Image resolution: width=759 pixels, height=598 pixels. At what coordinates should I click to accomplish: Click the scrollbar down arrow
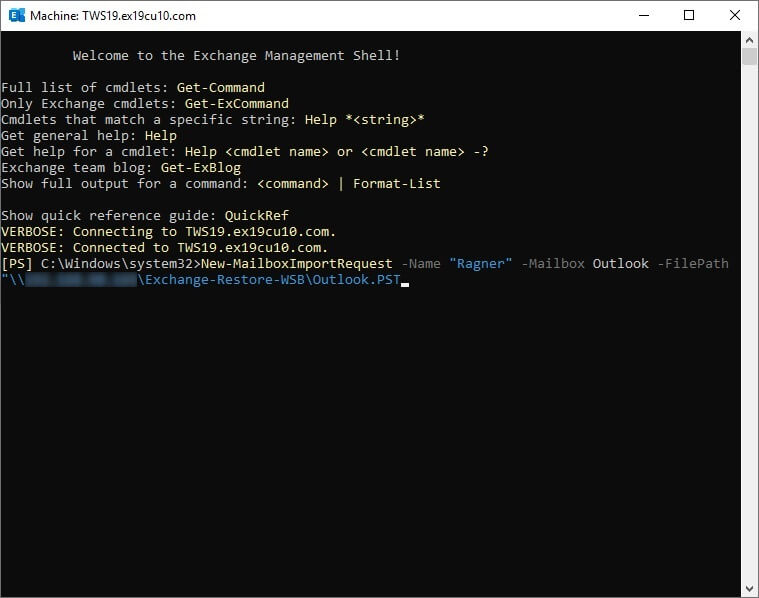[749, 589]
